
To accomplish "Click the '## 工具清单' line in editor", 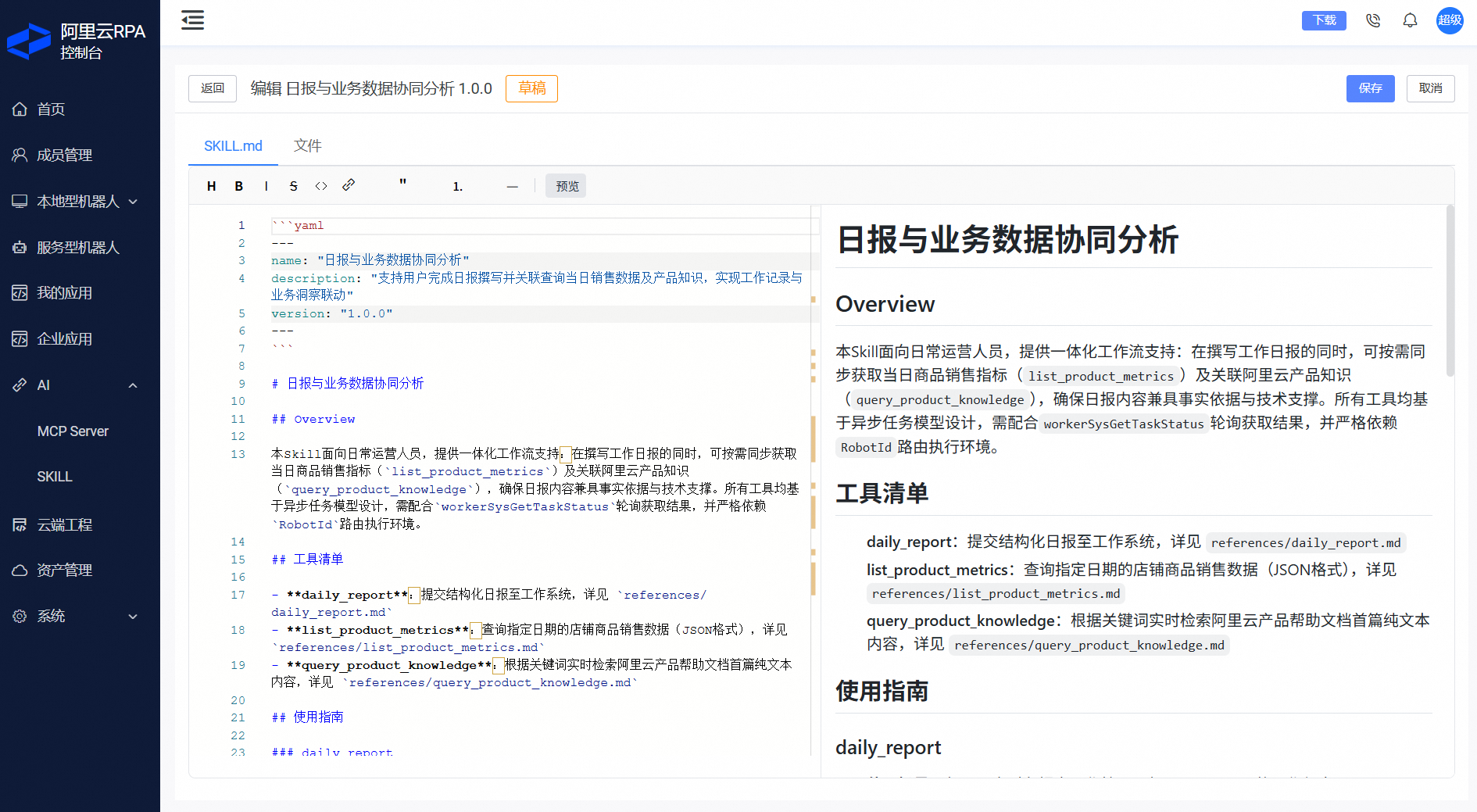I will click(307, 560).
